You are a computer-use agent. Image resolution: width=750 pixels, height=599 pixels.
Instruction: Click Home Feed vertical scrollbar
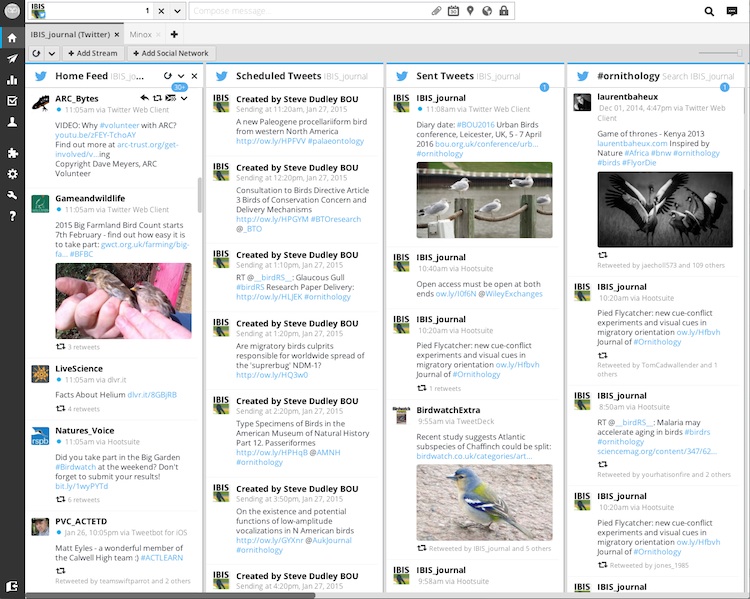199,195
